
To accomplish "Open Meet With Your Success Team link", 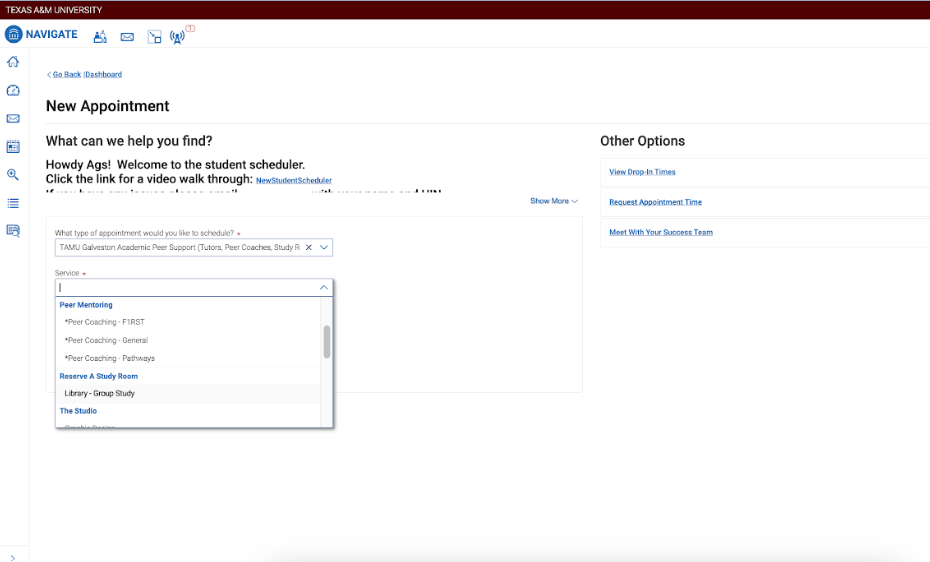I will pos(661,232).
